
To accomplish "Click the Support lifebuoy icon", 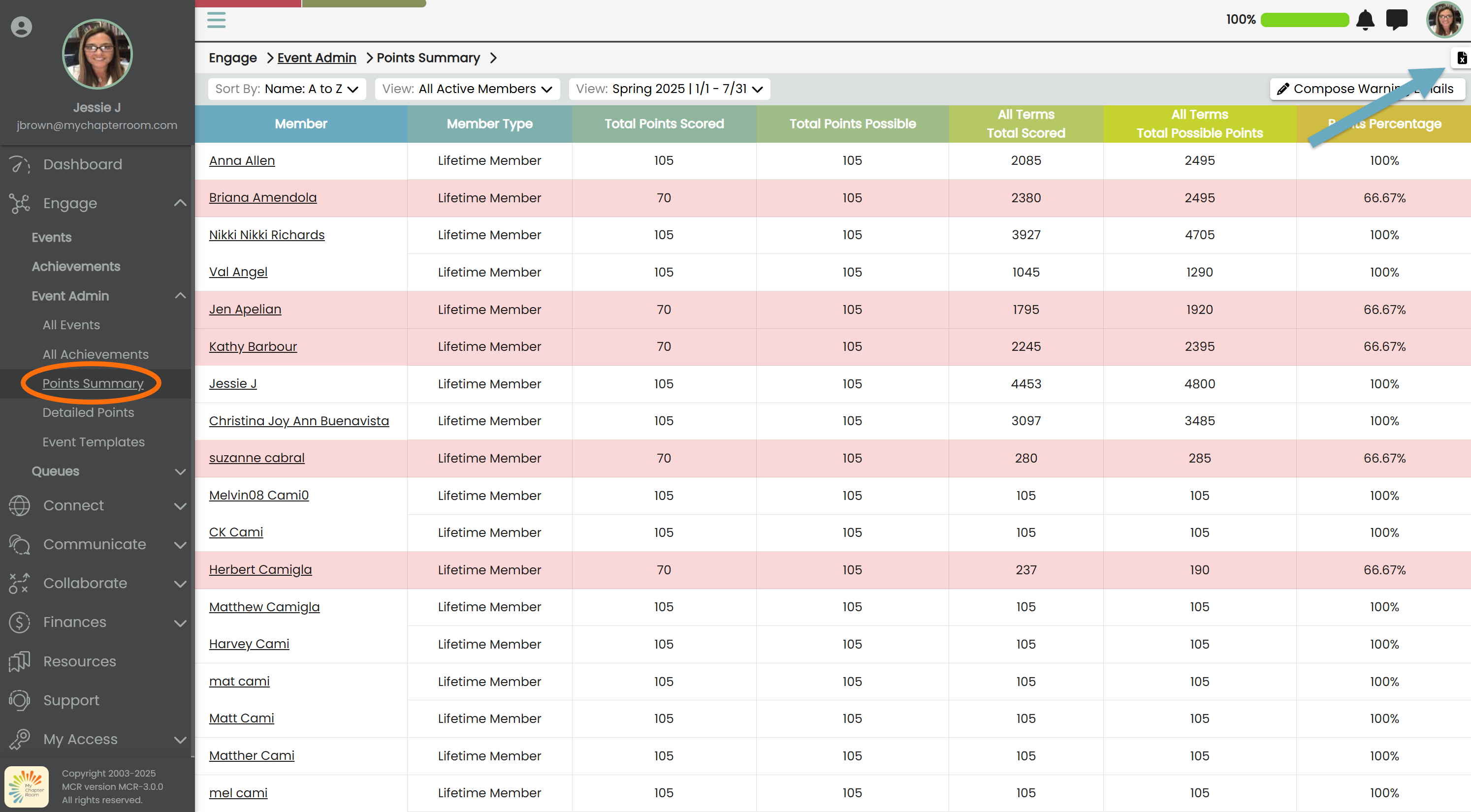I will [19, 700].
